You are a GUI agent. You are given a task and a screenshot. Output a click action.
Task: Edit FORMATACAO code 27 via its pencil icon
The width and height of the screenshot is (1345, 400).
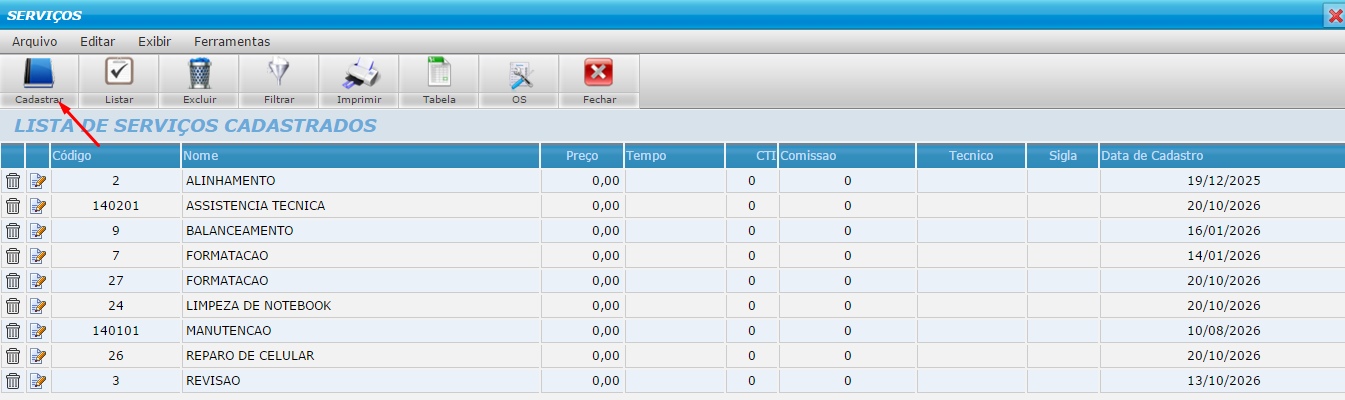38,281
